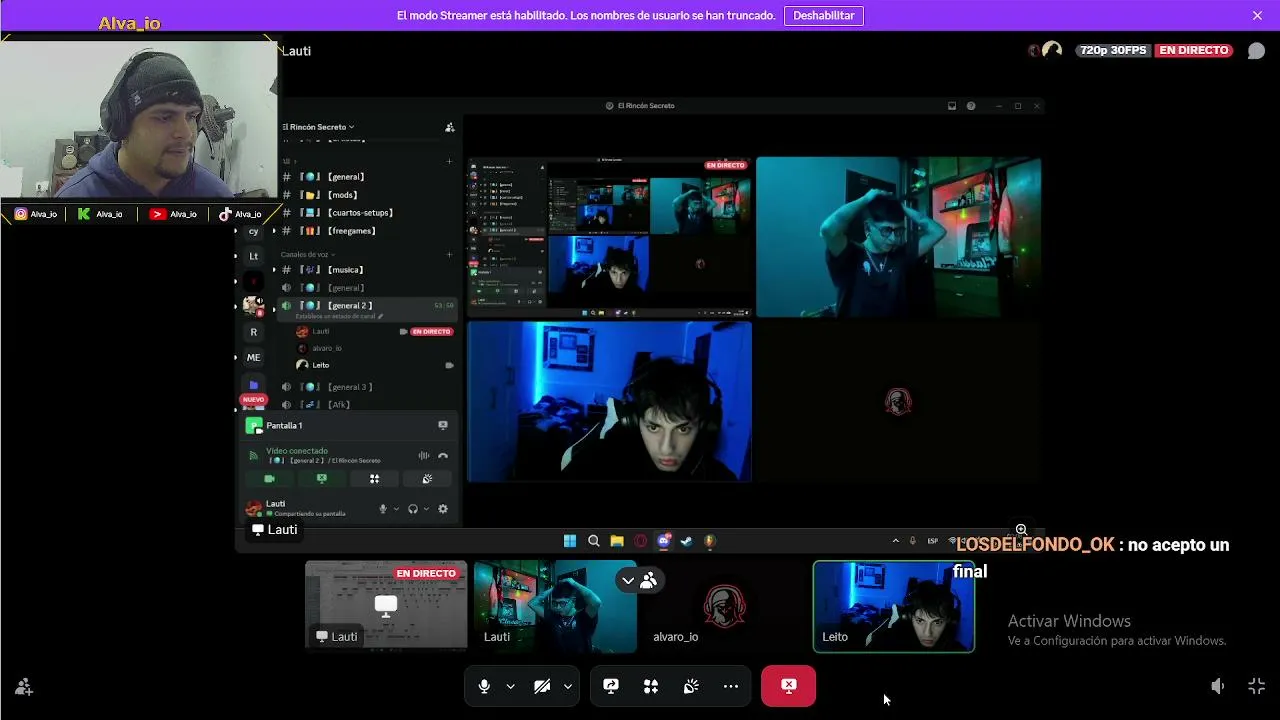
Task: Open the soundboard button in the call bar
Action: tap(691, 686)
